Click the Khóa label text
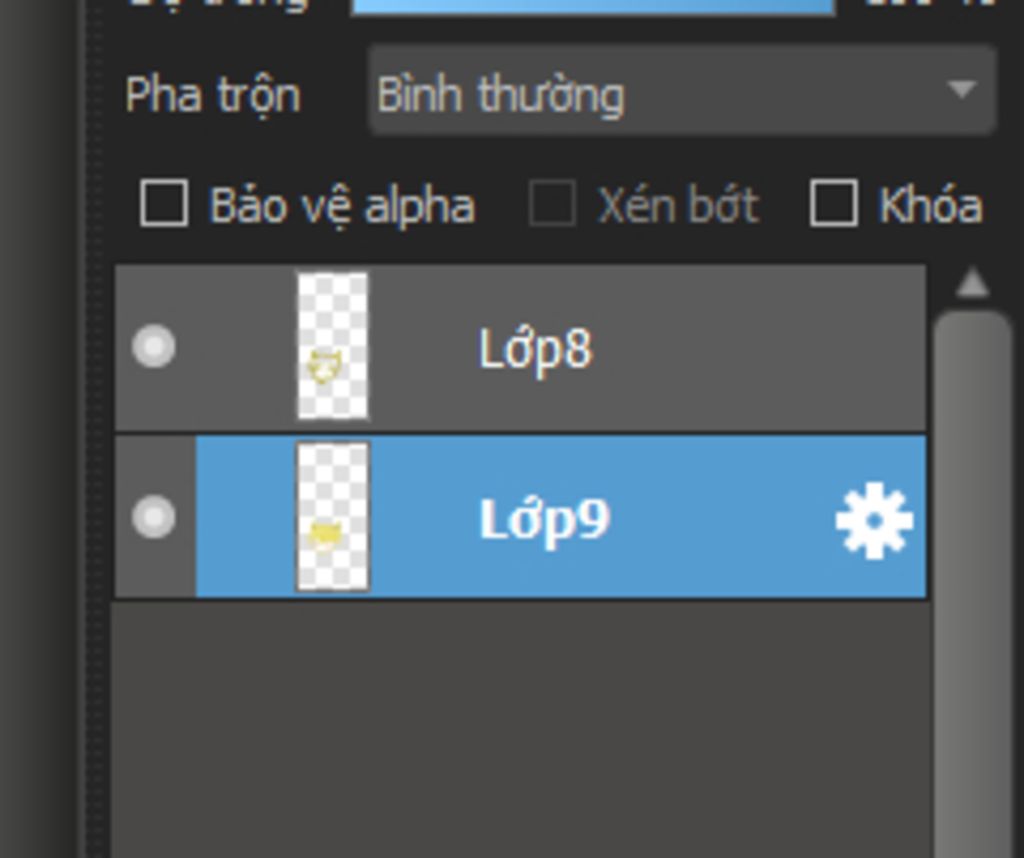This screenshot has height=858, width=1024. coord(931,206)
